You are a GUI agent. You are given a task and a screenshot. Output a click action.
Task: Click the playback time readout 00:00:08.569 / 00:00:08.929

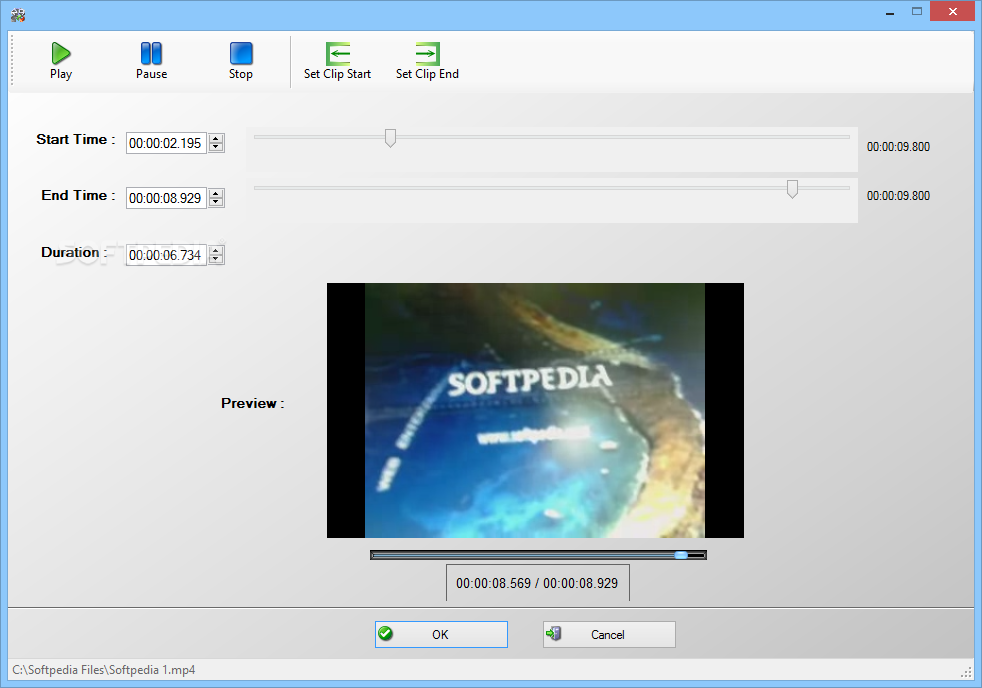pyautogui.click(x=537, y=583)
